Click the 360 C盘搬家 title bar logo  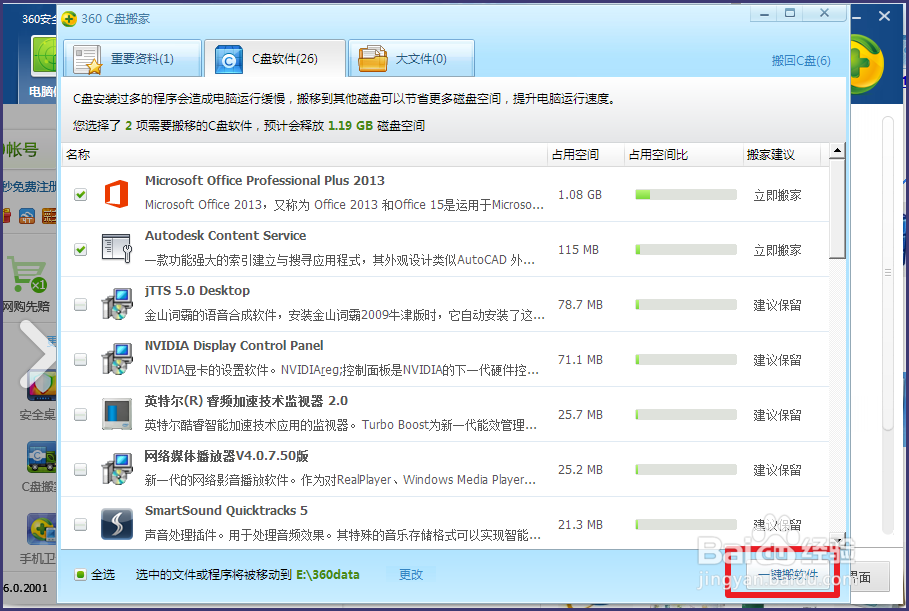point(69,19)
